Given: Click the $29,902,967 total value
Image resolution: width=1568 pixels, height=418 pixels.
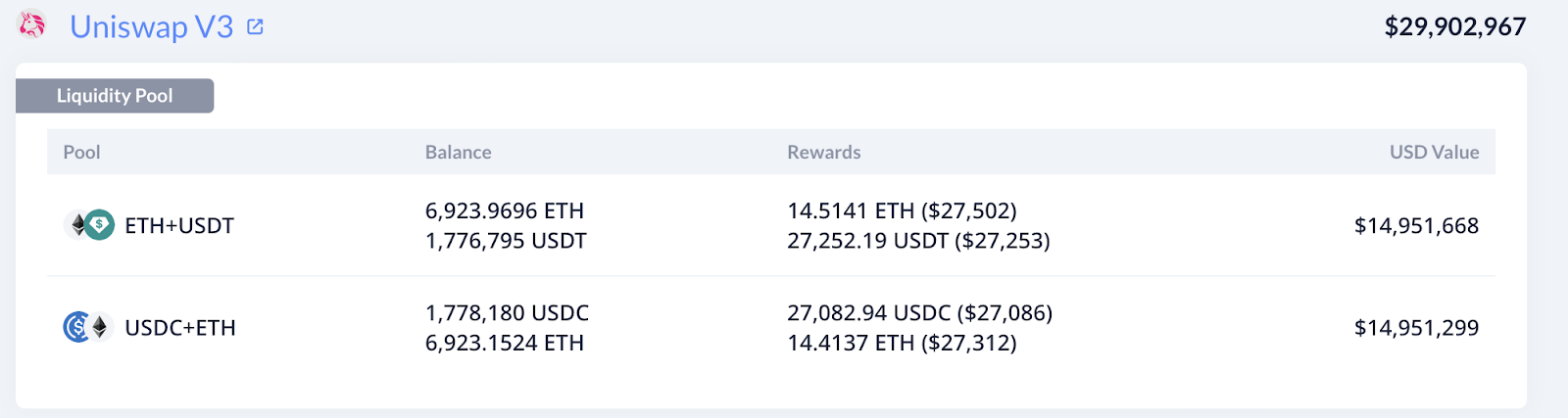Looking at the screenshot, I should coord(1454,26).
